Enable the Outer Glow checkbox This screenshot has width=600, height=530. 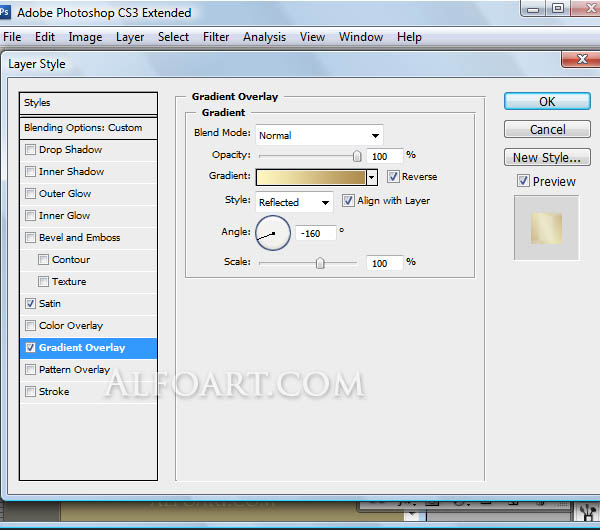(x=30, y=193)
